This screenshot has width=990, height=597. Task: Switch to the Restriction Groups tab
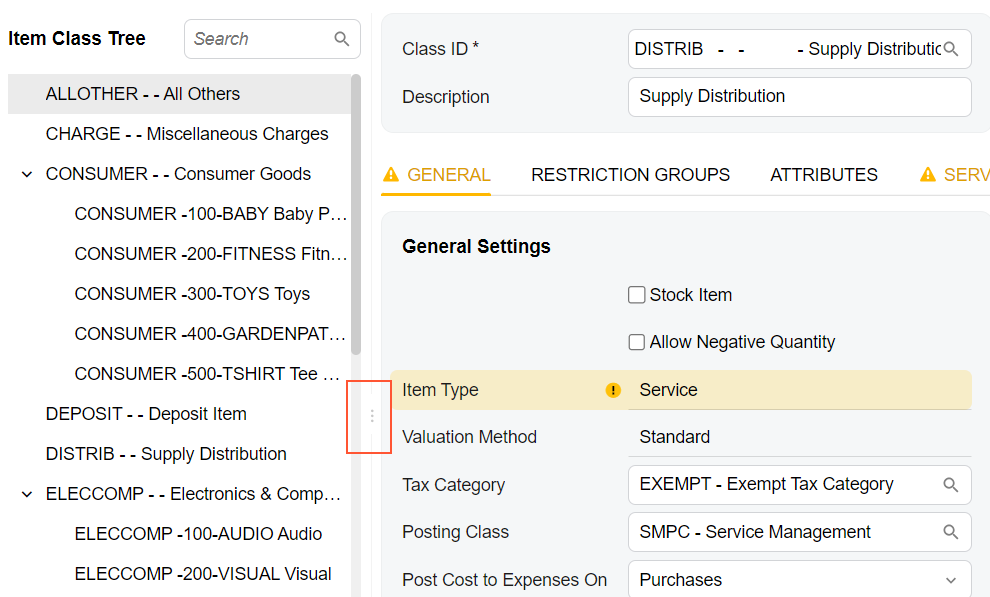630,175
